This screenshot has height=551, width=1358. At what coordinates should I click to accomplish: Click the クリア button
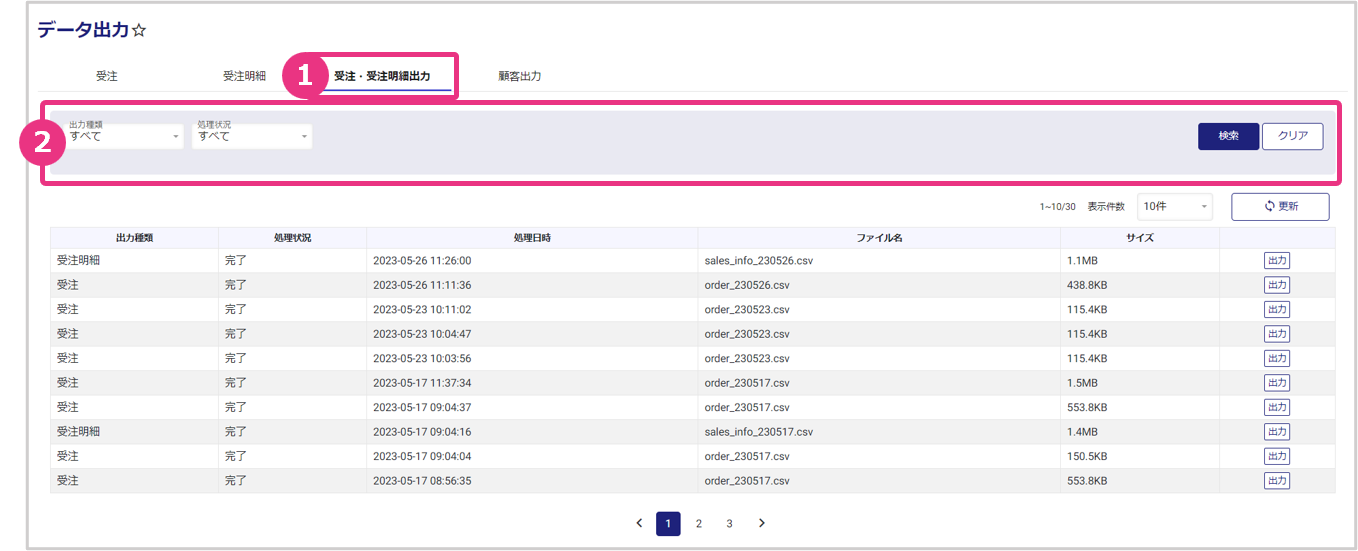tap(1292, 136)
